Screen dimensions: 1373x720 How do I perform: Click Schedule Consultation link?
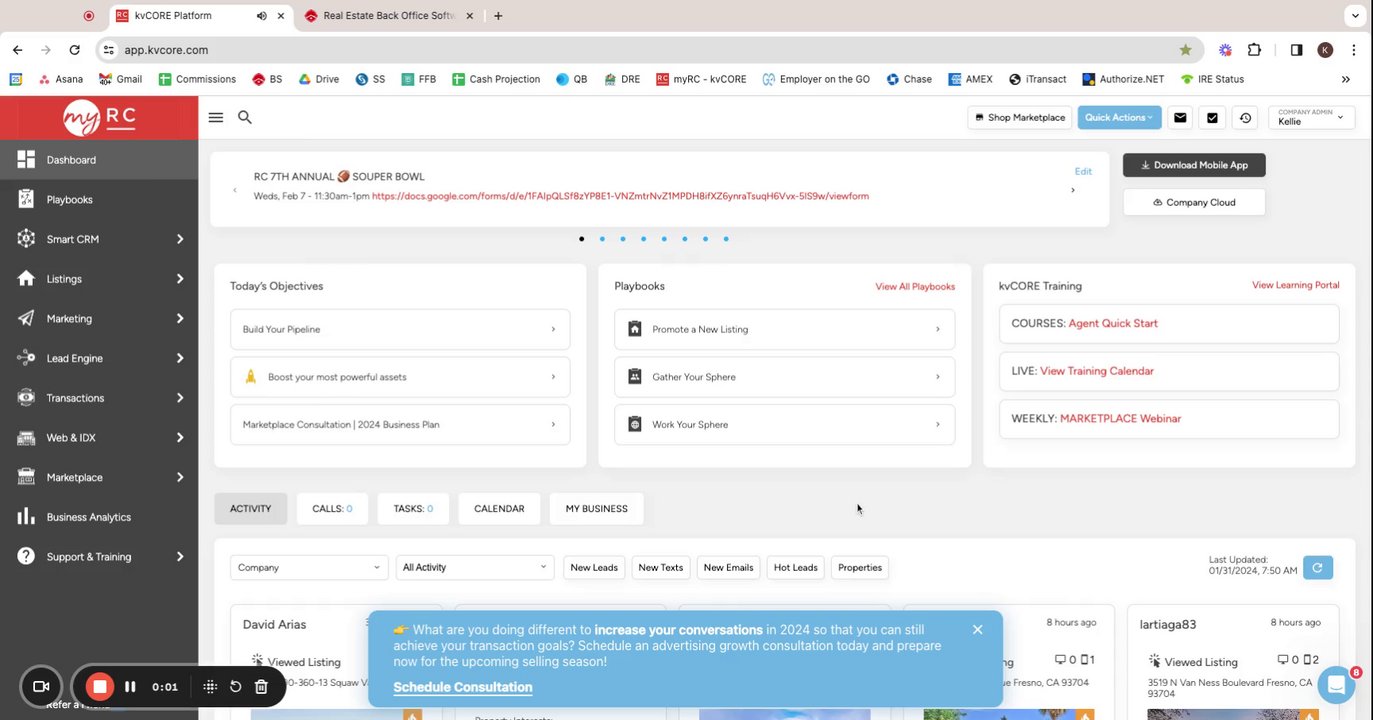(x=463, y=687)
